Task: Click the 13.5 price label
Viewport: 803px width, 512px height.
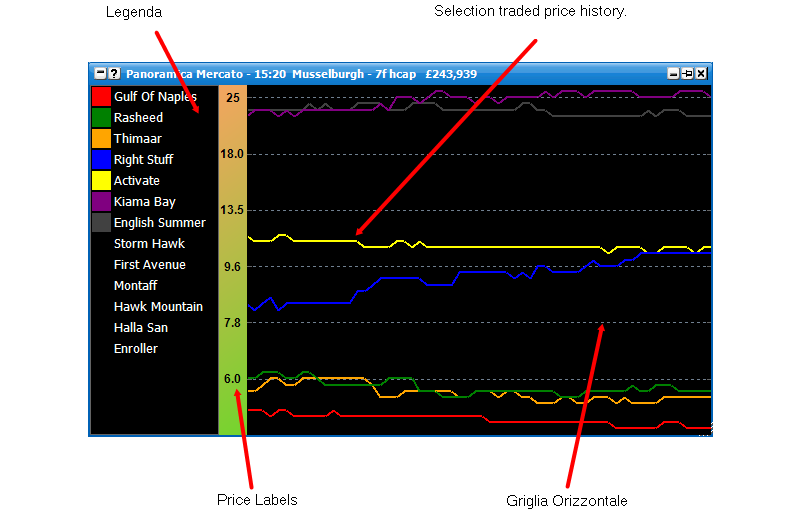Action: click(232, 210)
